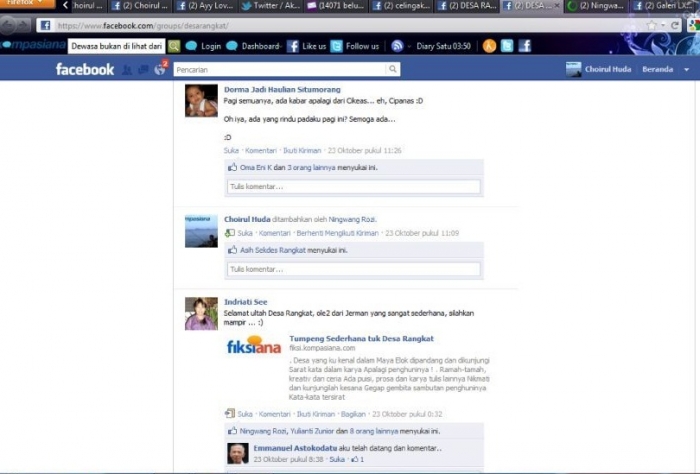The image size is (700, 474).
Task: Switch to the (14071 belu... tab
Action: pyautogui.click(x=335, y=6)
